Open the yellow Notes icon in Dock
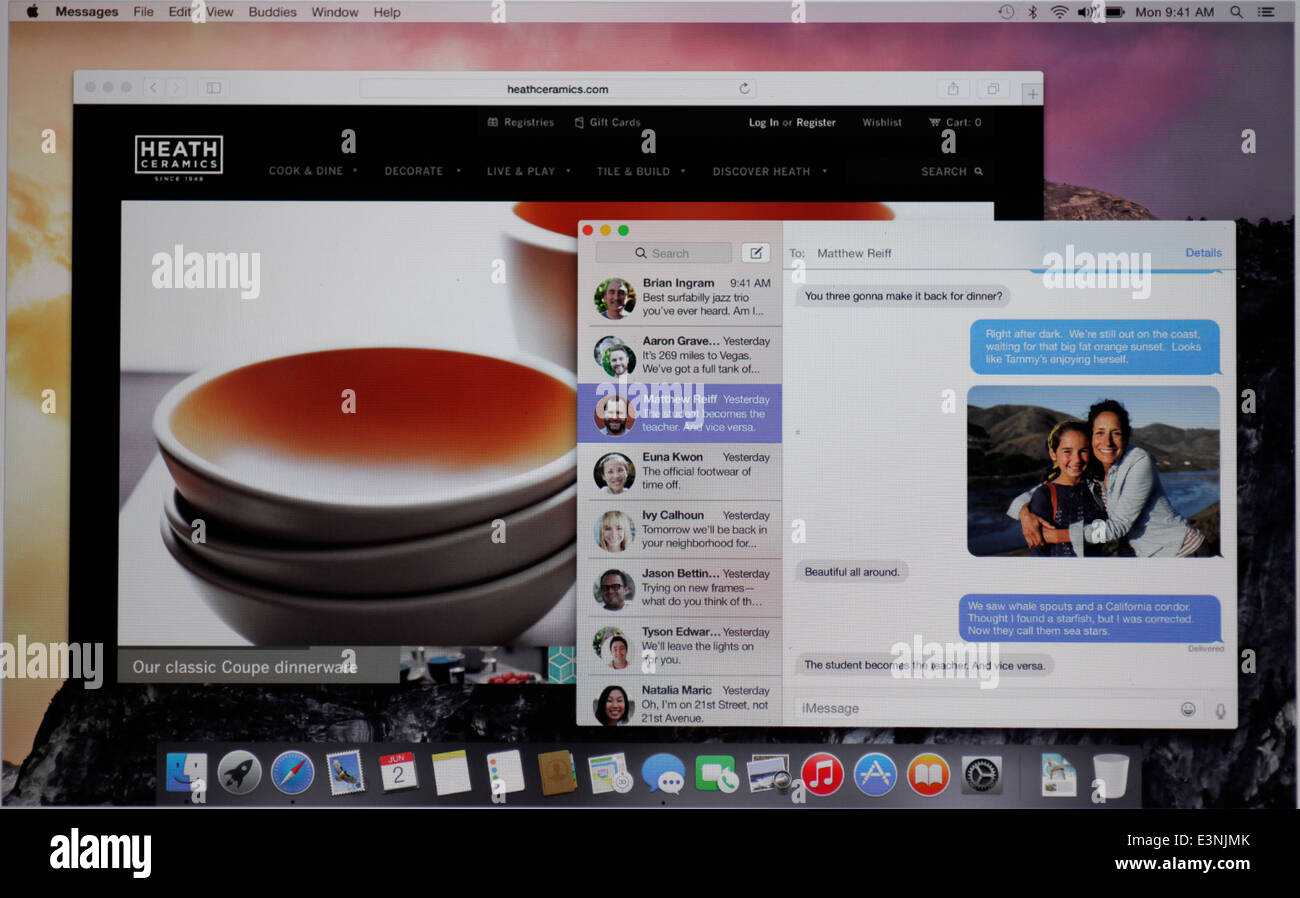The image size is (1300, 898). click(x=451, y=773)
